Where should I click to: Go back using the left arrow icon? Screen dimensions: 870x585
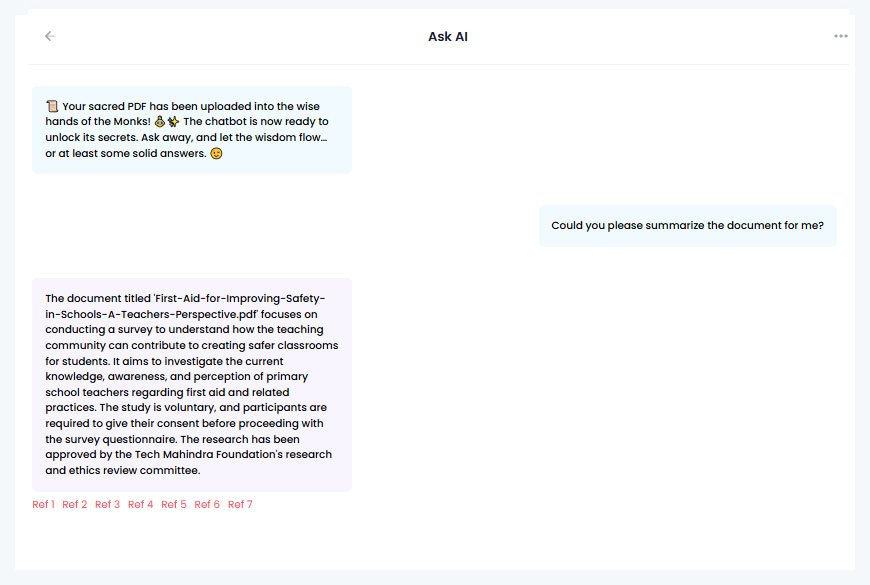click(50, 36)
